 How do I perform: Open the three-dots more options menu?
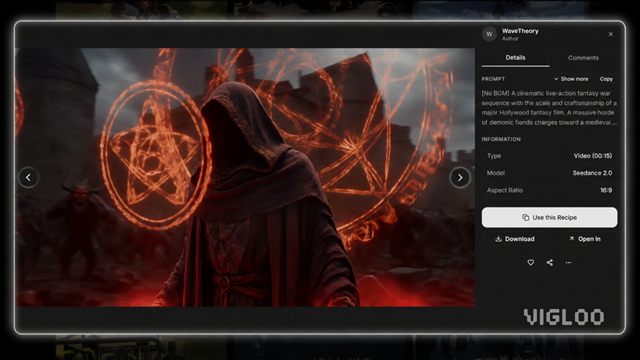click(x=568, y=262)
